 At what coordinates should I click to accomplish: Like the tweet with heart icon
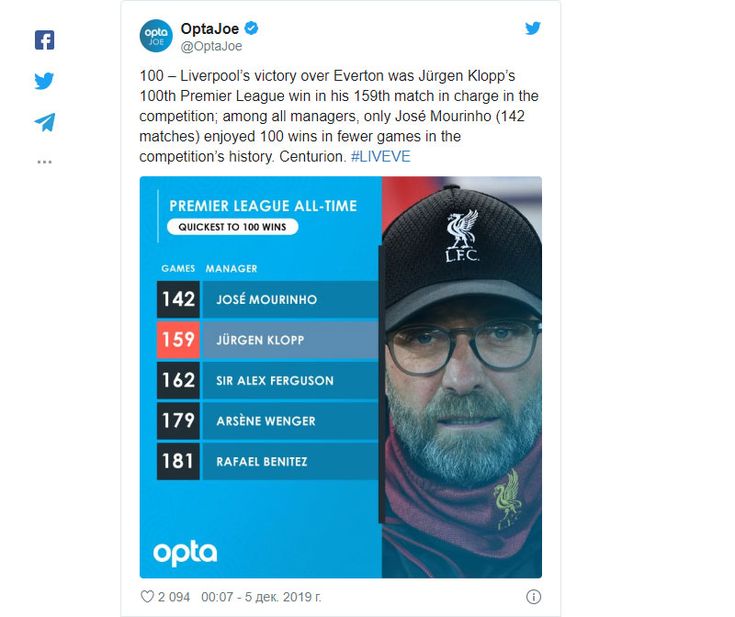click(147, 596)
